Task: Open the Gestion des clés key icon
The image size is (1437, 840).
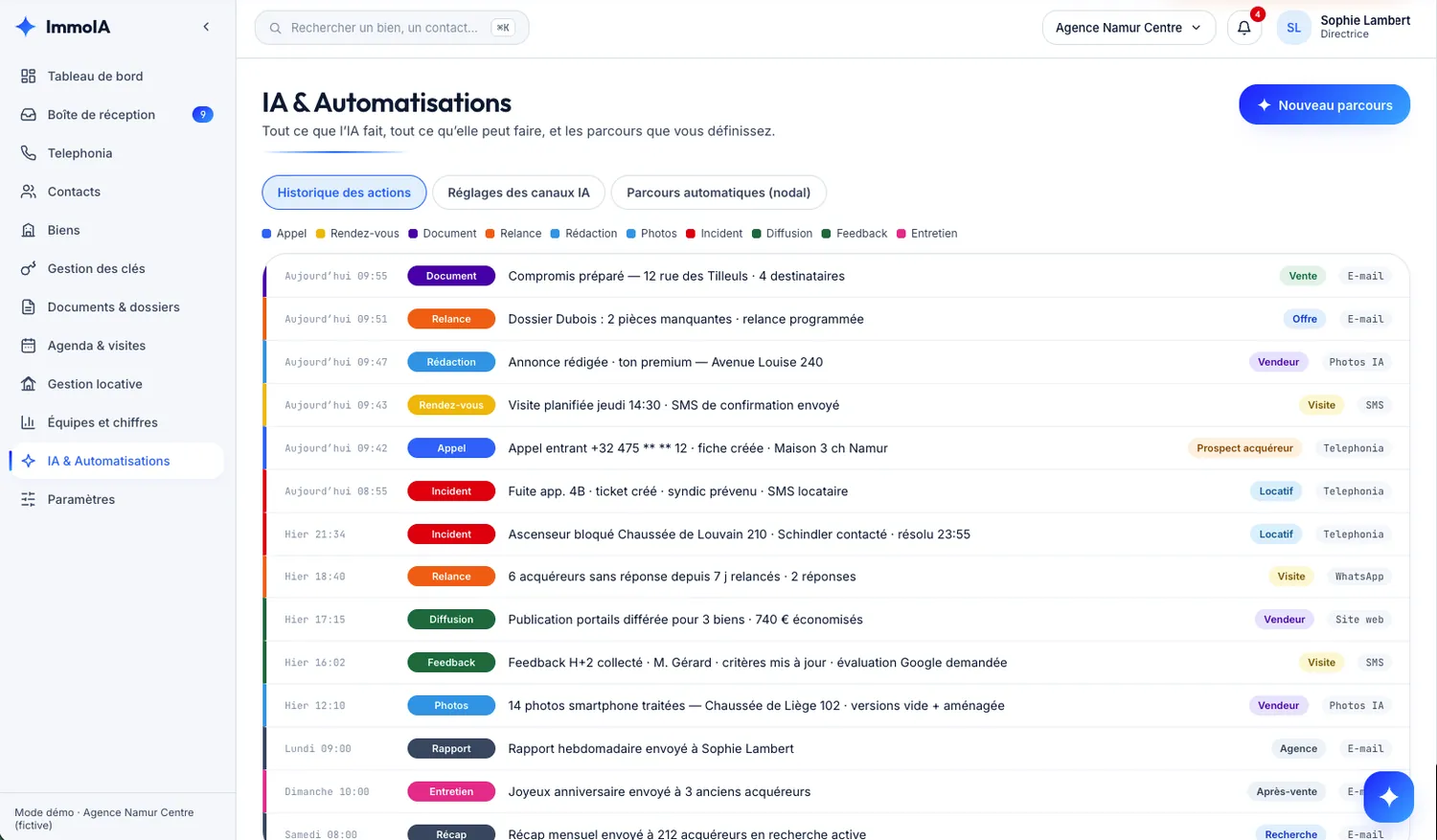Action: tap(29, 268)
